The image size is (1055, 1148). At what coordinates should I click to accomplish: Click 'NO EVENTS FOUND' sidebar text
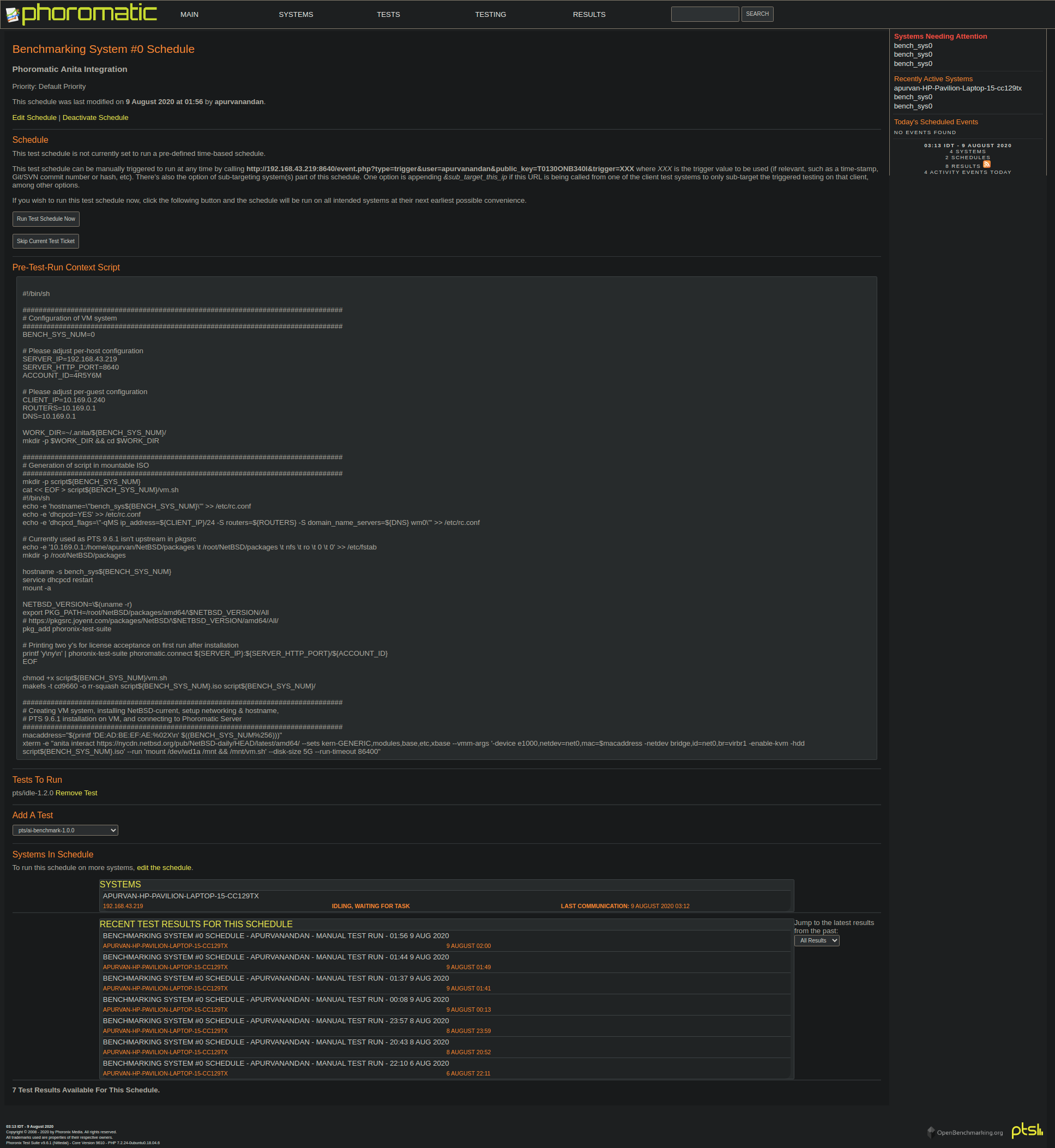point(925,132)
